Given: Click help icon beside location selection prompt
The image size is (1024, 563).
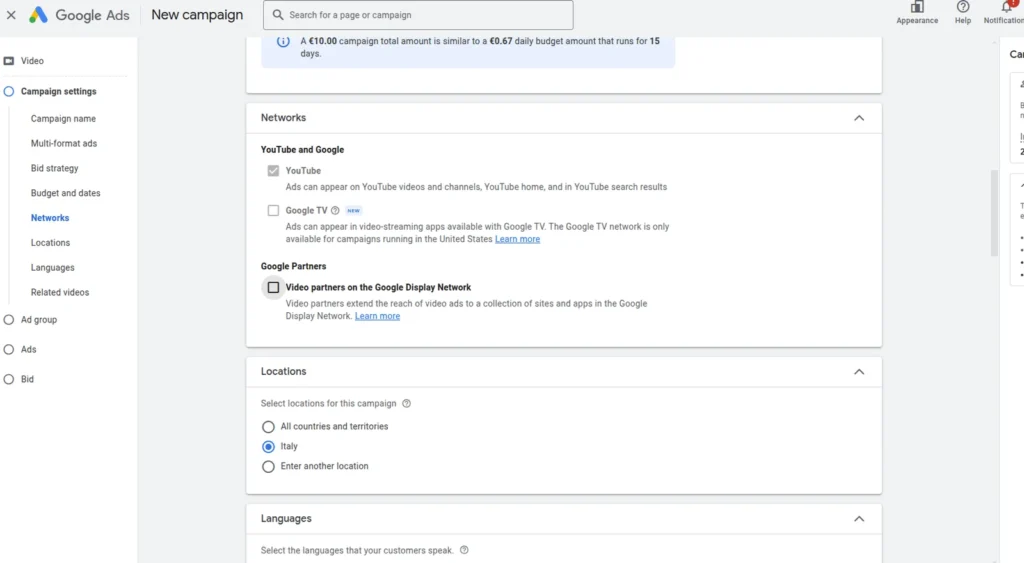Looking at the screenshot, I should click(x=406, y=404).
